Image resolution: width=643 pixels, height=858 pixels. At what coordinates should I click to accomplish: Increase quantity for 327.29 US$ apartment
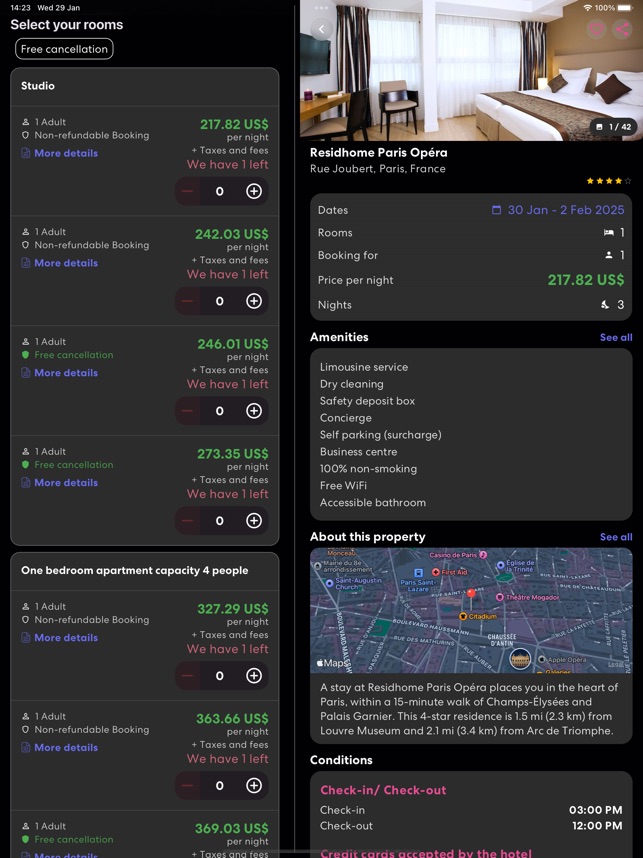tap(254, 676)
